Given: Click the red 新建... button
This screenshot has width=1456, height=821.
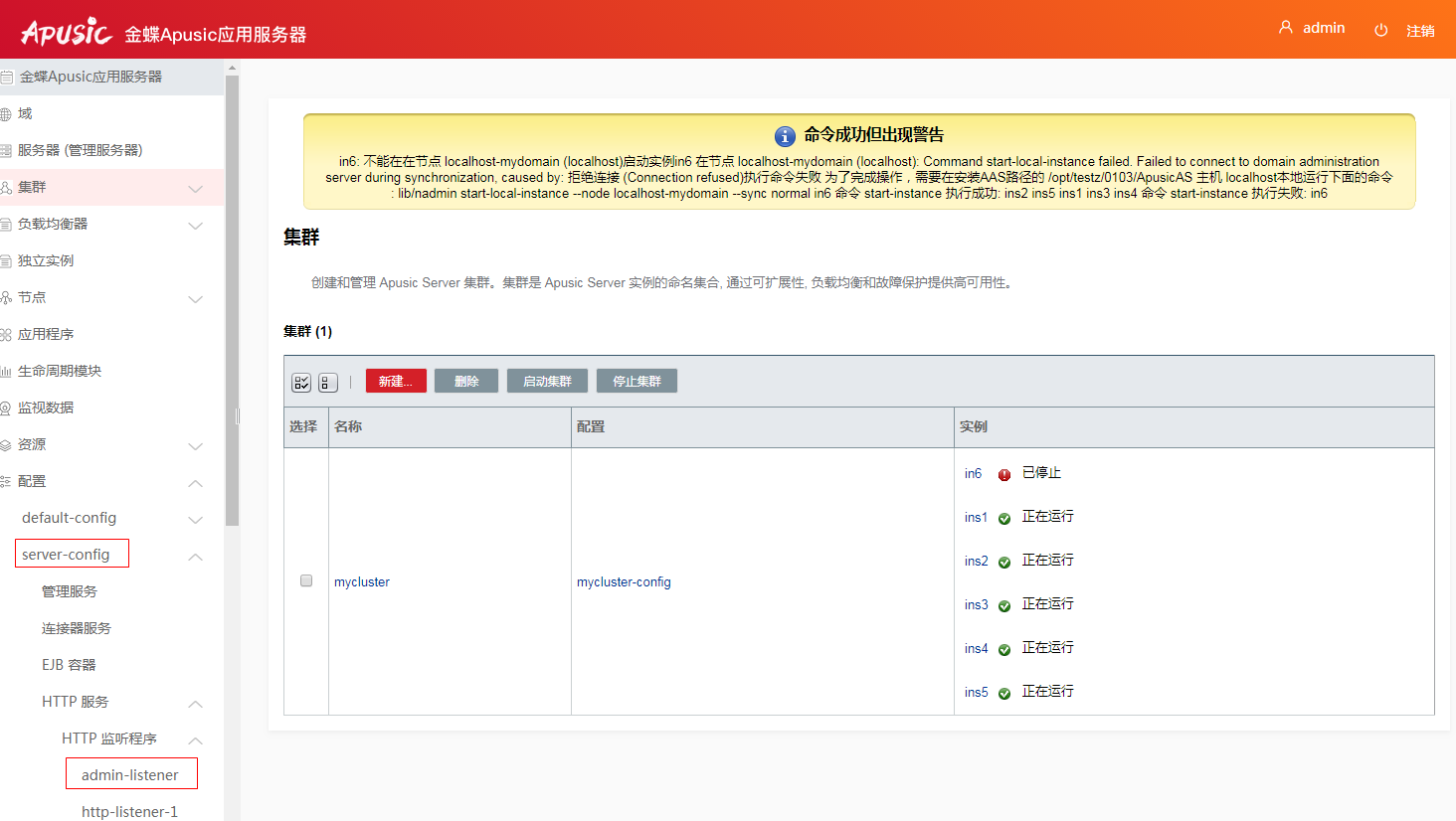Looking at the screenshot, I should [x=396, y=382].
